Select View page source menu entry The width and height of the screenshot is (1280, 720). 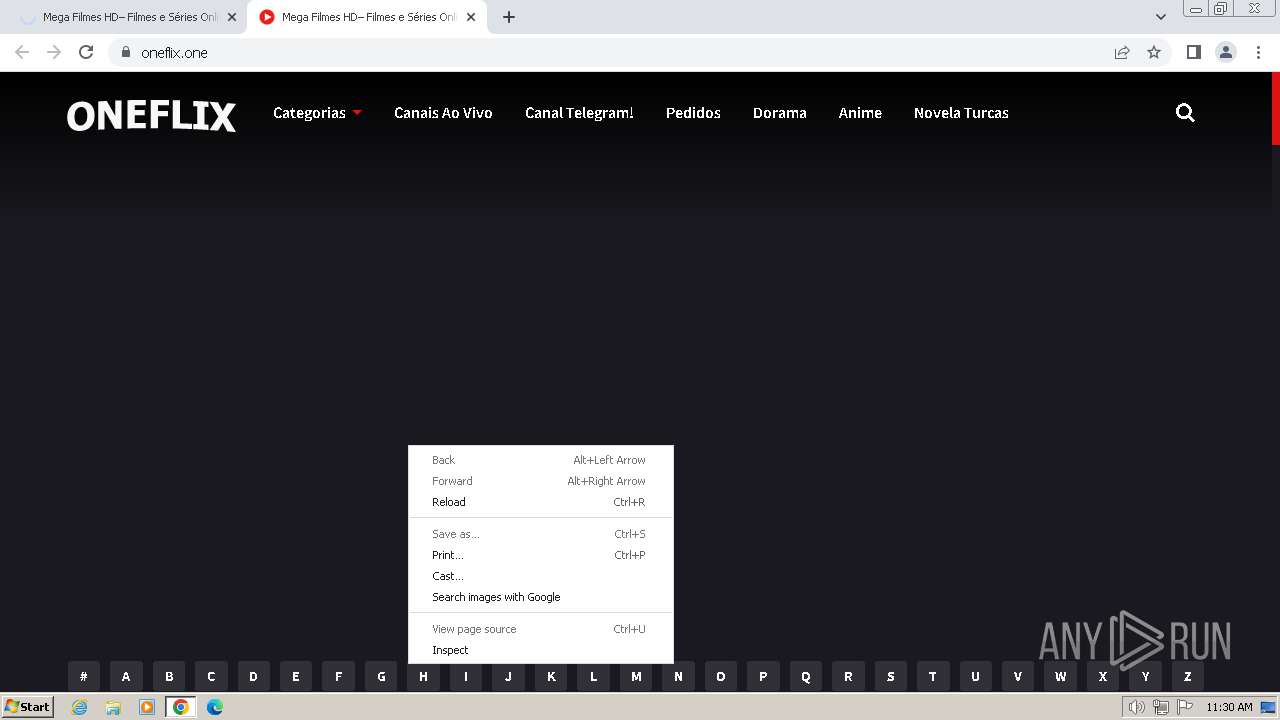(x=541, y=629)
